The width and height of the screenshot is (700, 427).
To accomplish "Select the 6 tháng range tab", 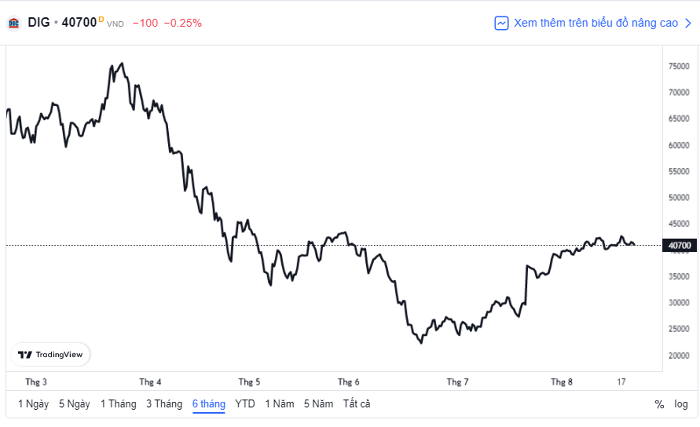I will 209,404.
